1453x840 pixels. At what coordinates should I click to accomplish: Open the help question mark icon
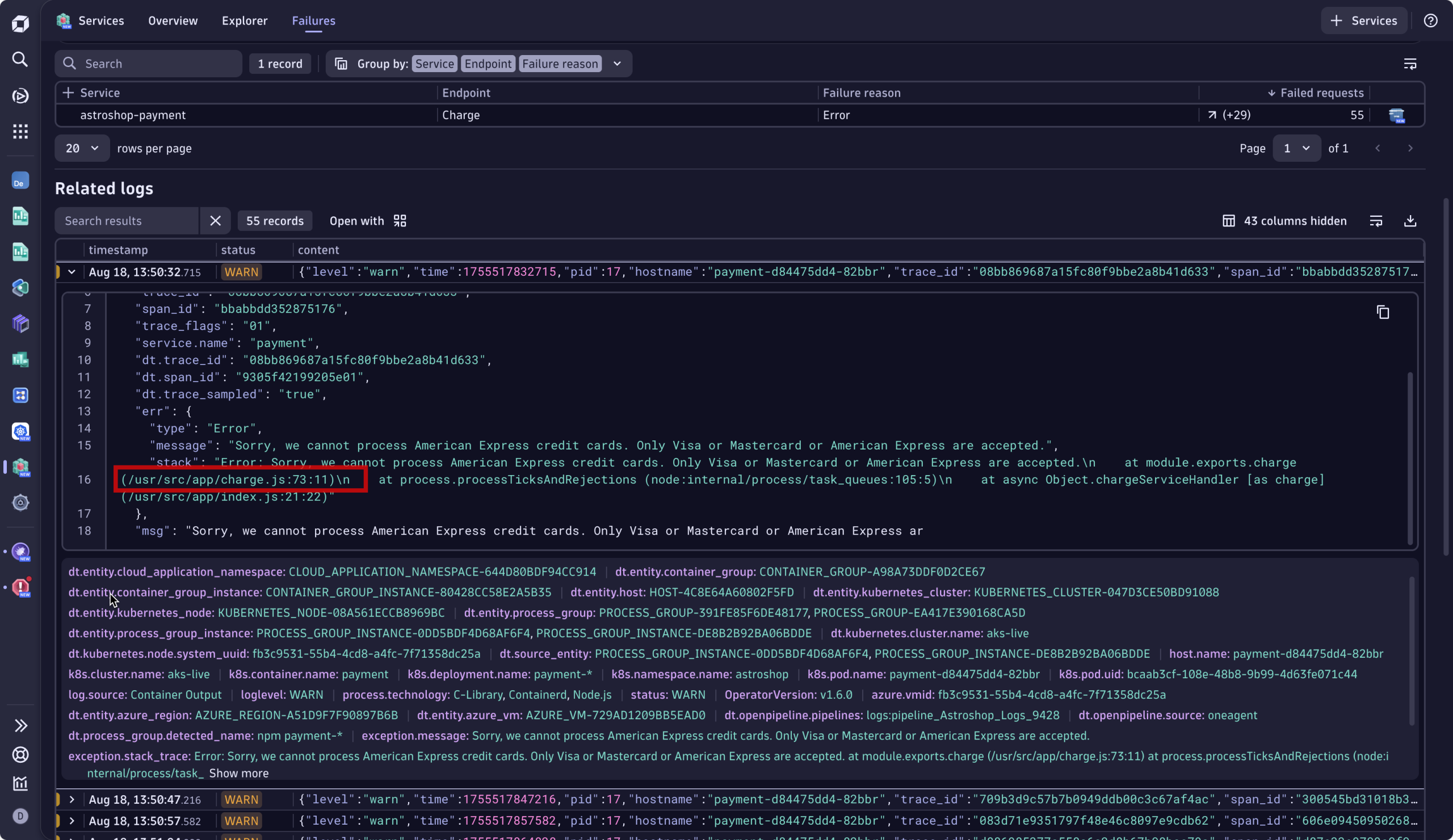coord(1430,21)
